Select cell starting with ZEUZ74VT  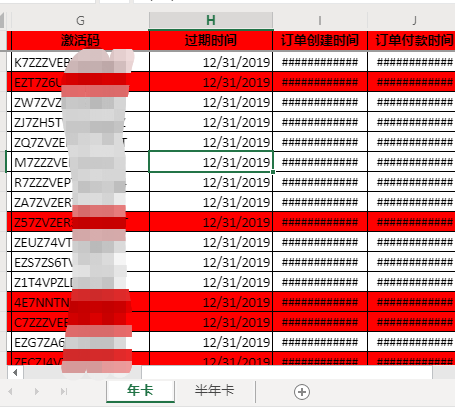[80, 242]
